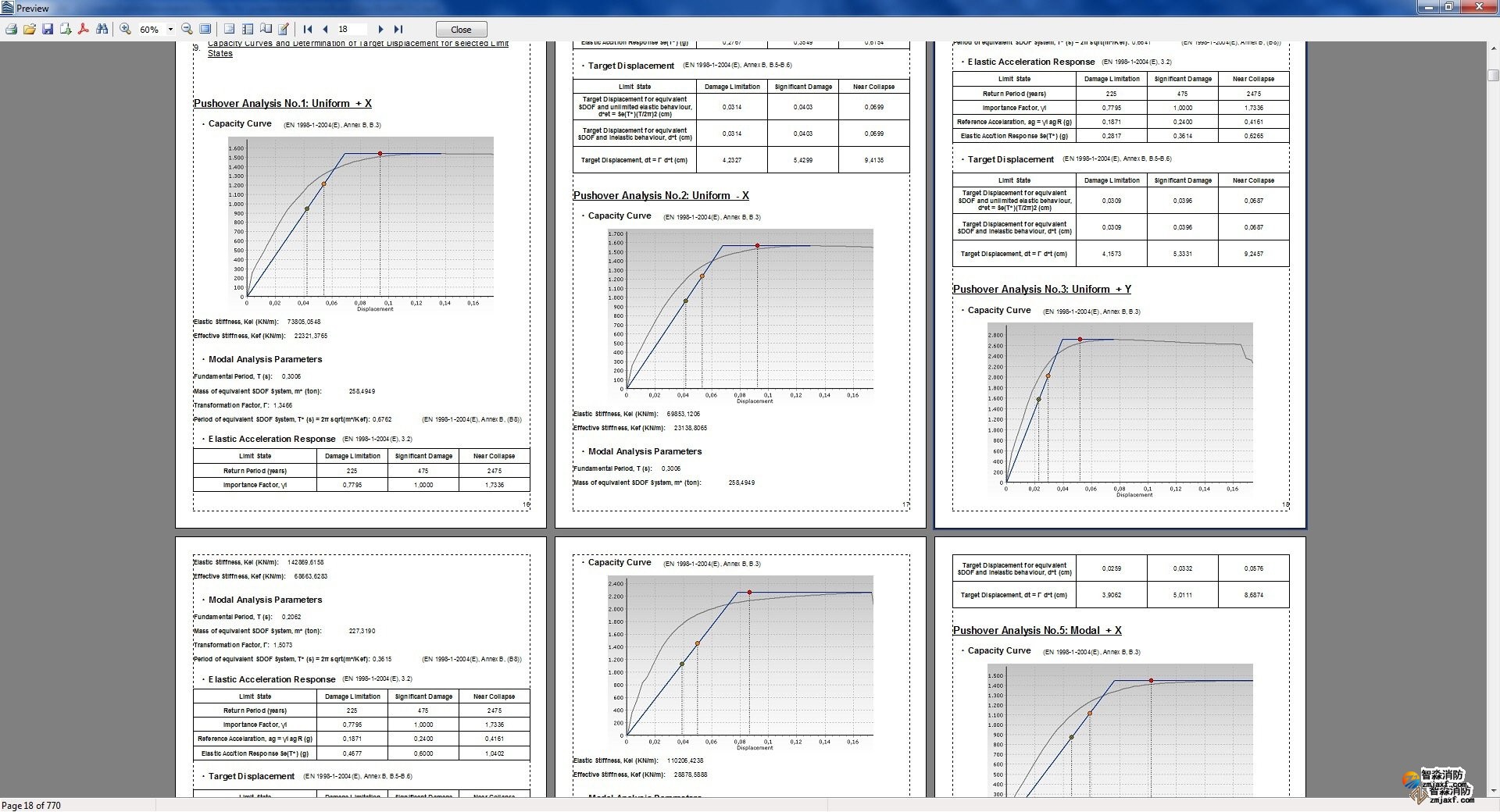Select the single page layout view
Viewport: 1500px width, 812px height.
[x=229, y=29]
